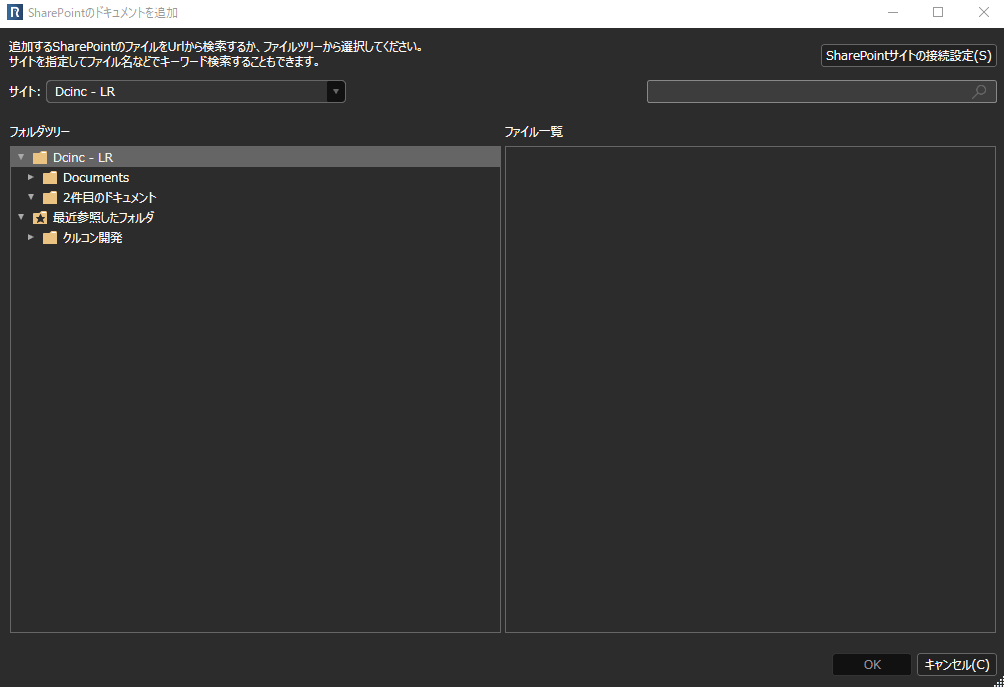Image resolution: width=1004 pixels, height=687 pixels.
Task: Click the キャンセル(C) button
Action: click(957, 665)
